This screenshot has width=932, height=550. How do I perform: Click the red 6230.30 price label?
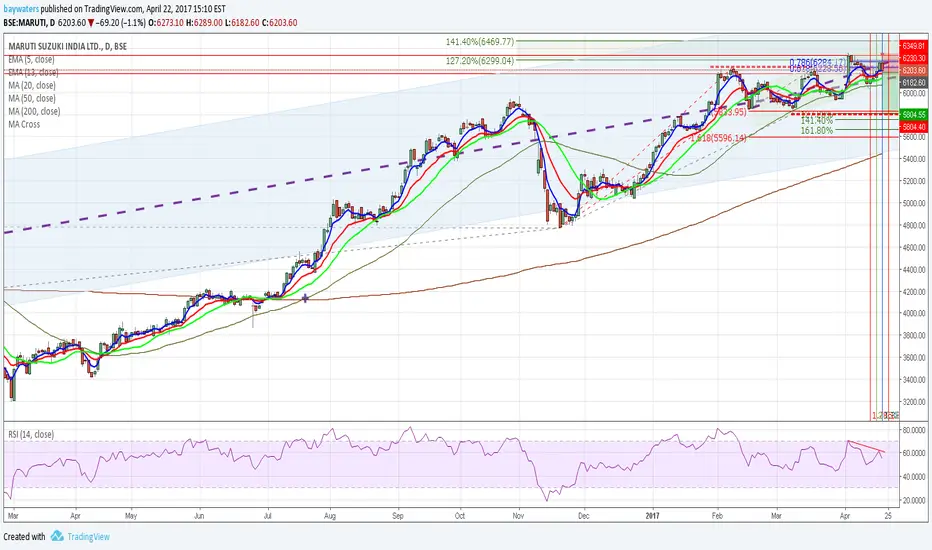tap(914, 58)
